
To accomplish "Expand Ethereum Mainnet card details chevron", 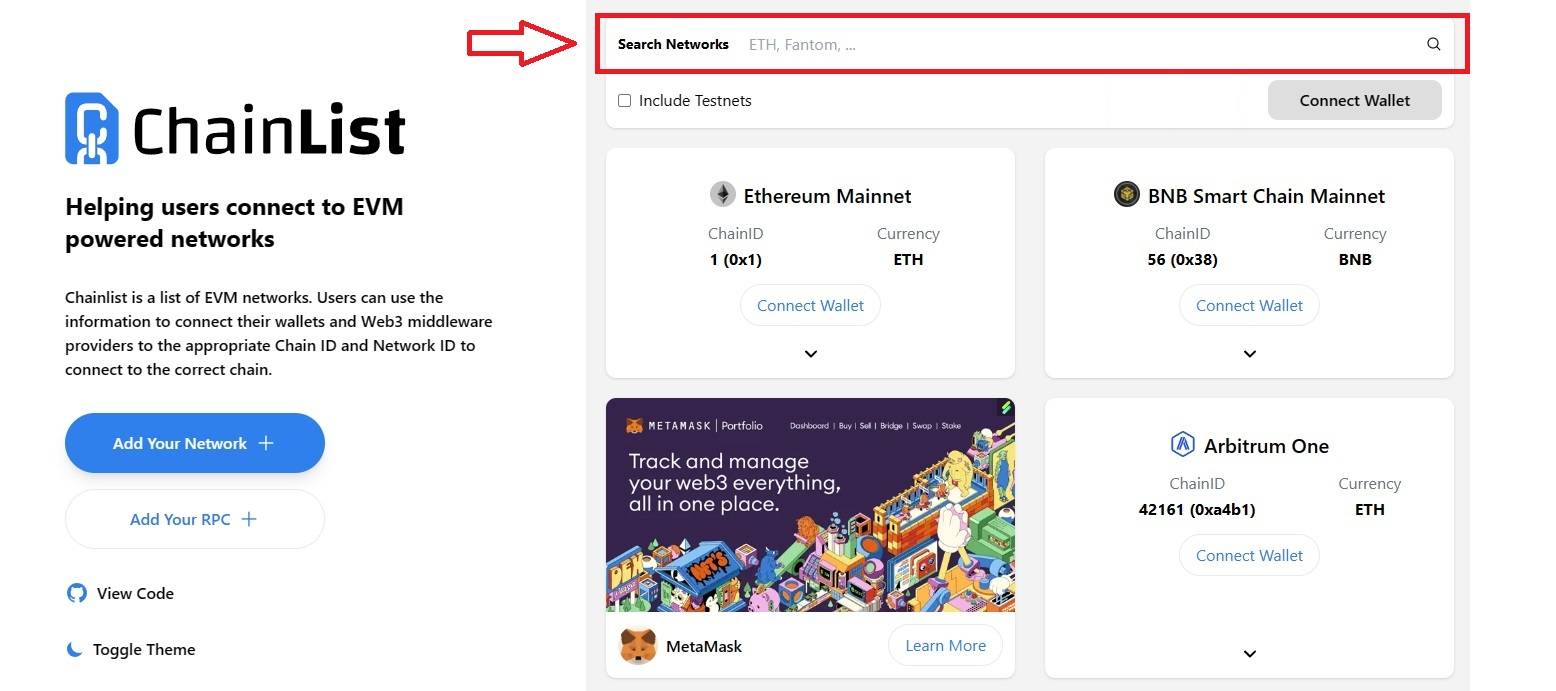I will [x=811, y=354].
